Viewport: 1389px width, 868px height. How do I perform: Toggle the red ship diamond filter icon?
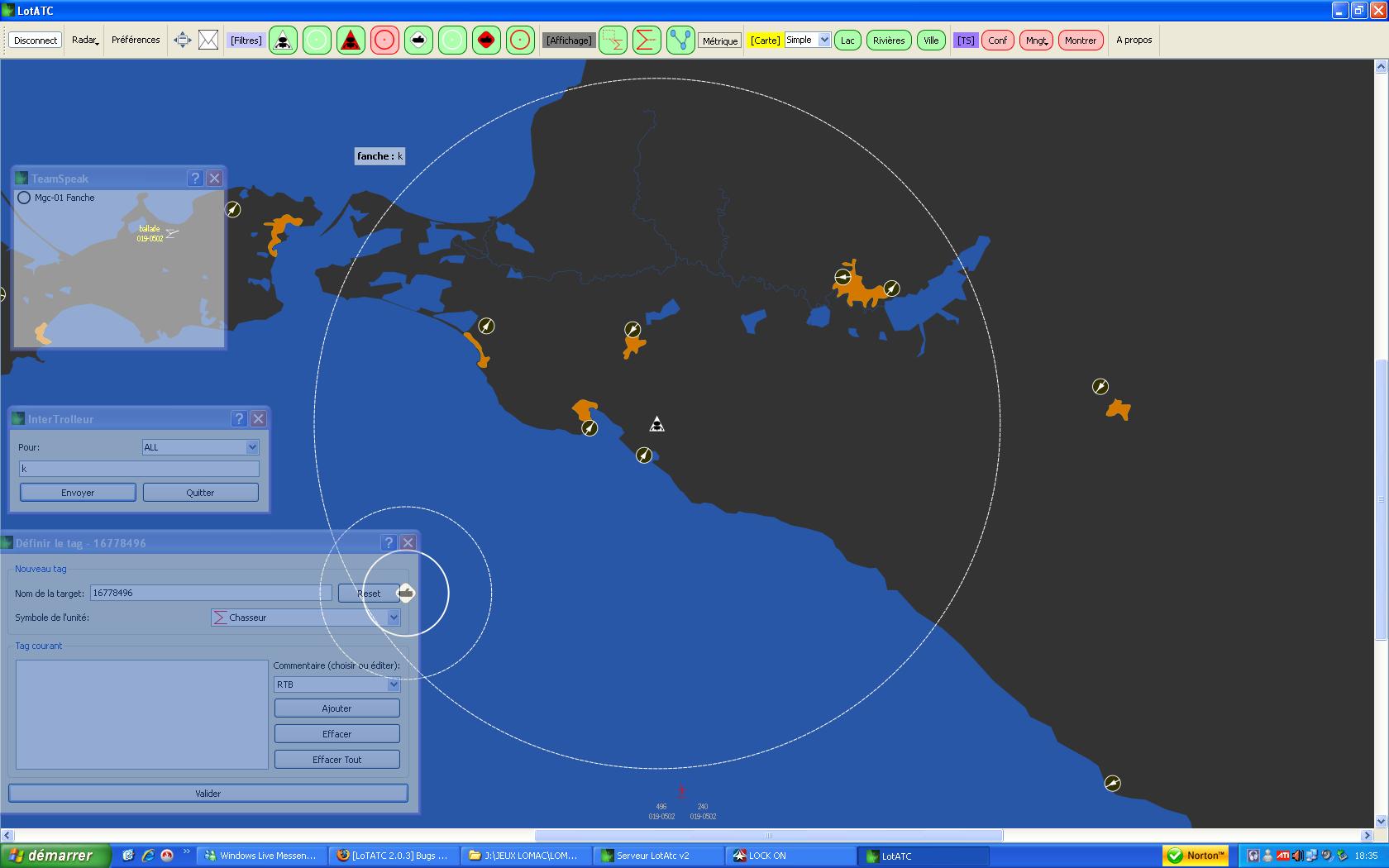pyautogui.click(x=487, y=40)
